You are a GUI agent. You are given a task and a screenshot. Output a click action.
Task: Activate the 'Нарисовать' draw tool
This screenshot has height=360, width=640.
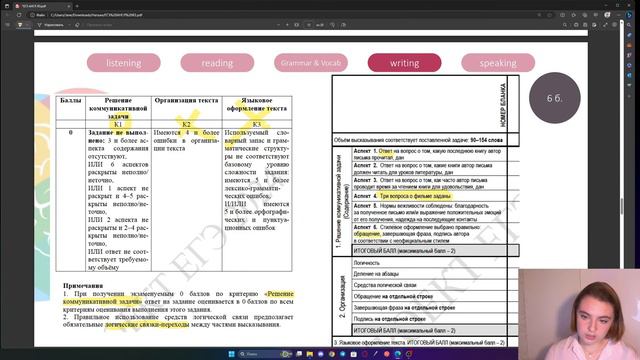coord(51,25)
